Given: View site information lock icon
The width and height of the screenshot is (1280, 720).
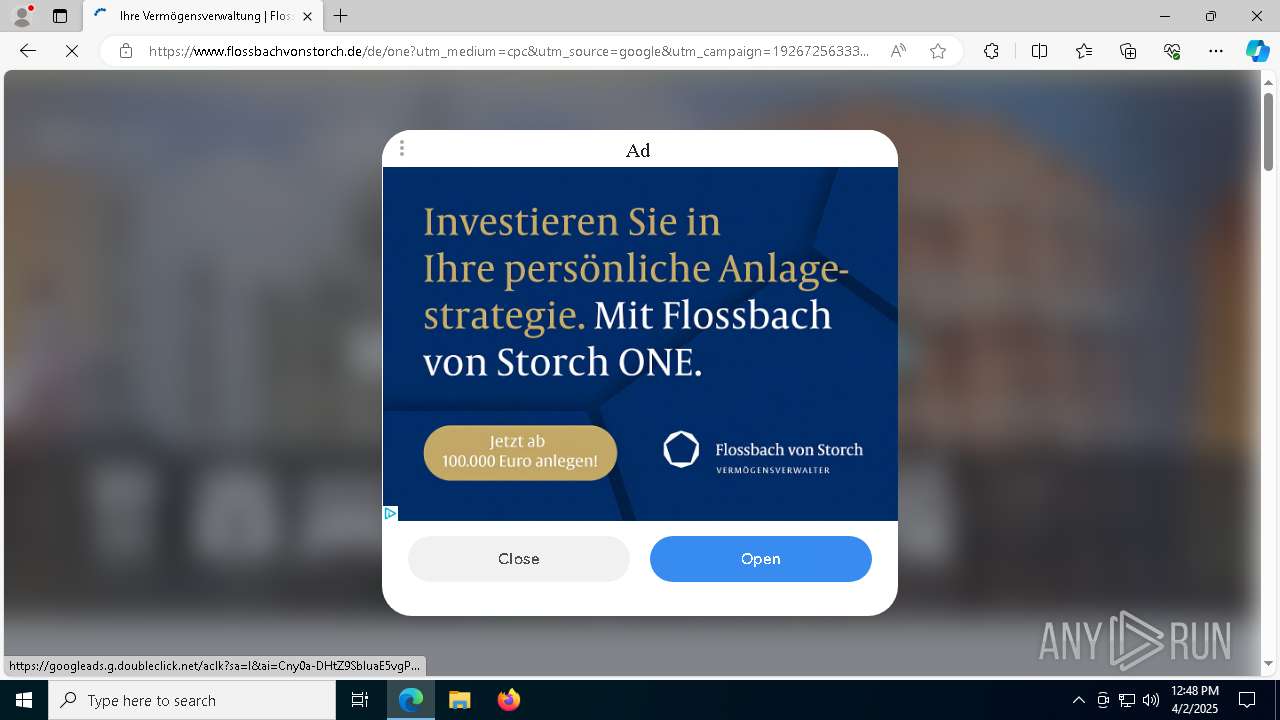Looking at the screenshot, I should (125, 51).
